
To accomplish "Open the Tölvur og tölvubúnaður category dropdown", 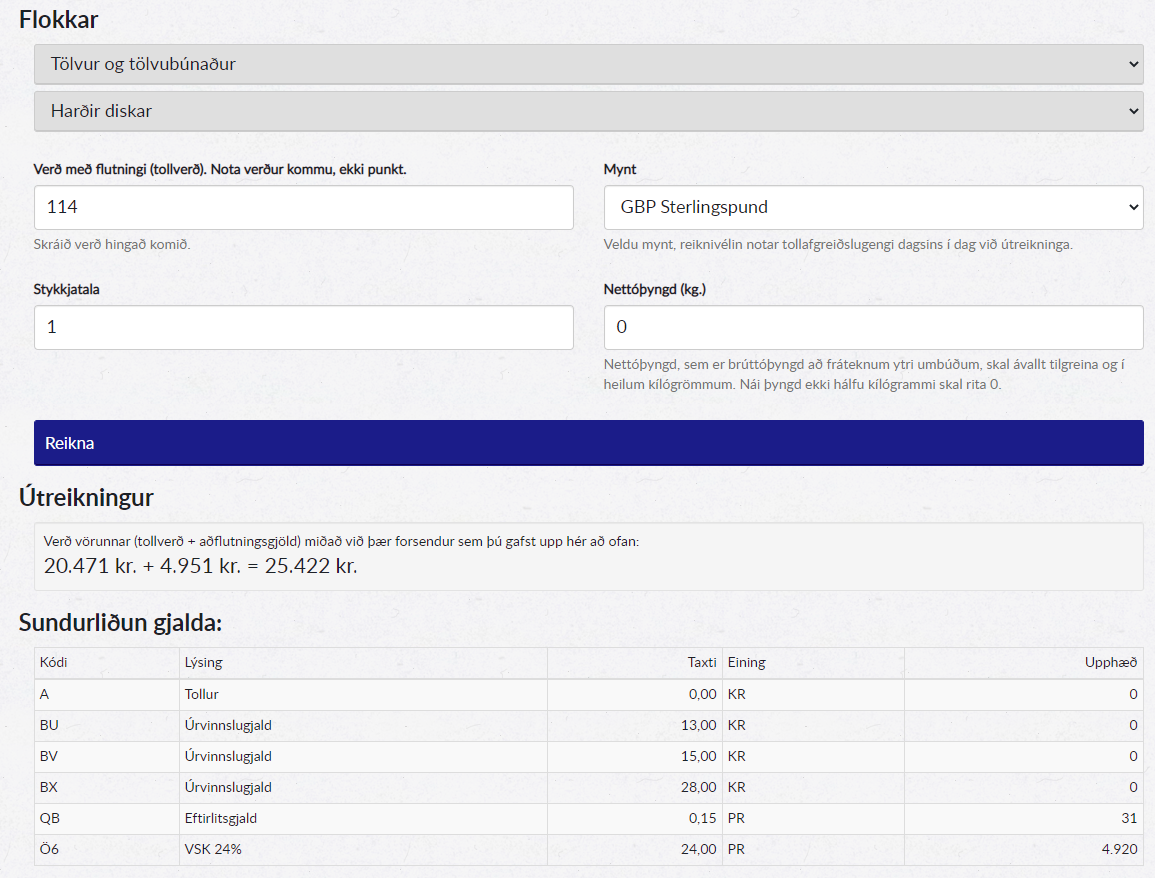I will tap(588, 64).
